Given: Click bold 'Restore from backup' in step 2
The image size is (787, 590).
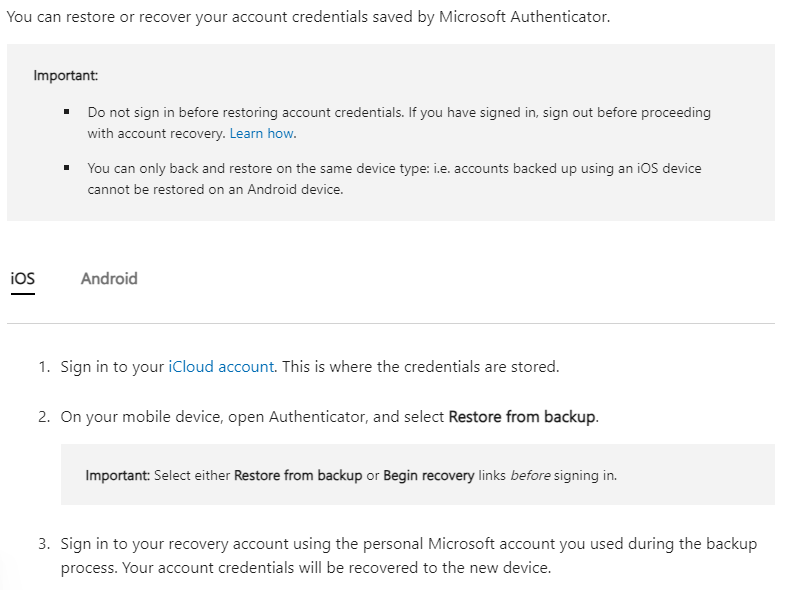Looking at the screenshot, I should pos(522,417).
